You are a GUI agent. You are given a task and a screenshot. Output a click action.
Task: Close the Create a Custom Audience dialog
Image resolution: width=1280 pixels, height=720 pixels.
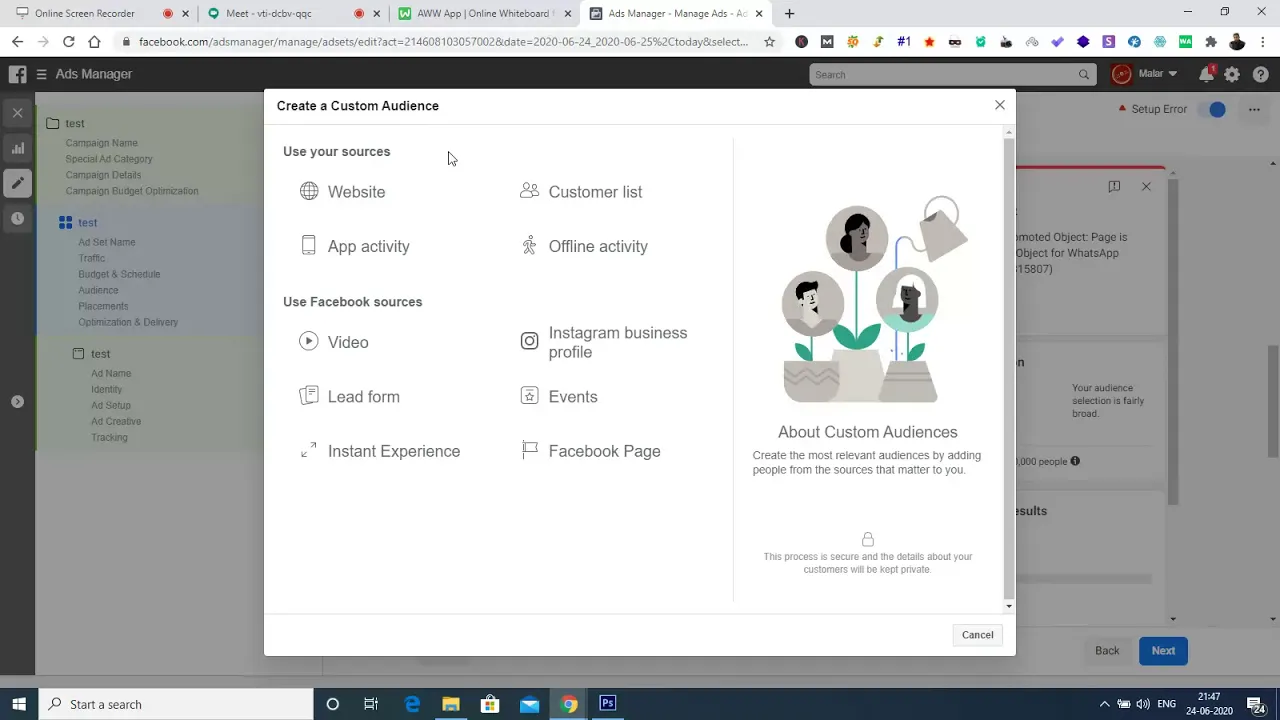(x=1000, y=105)
